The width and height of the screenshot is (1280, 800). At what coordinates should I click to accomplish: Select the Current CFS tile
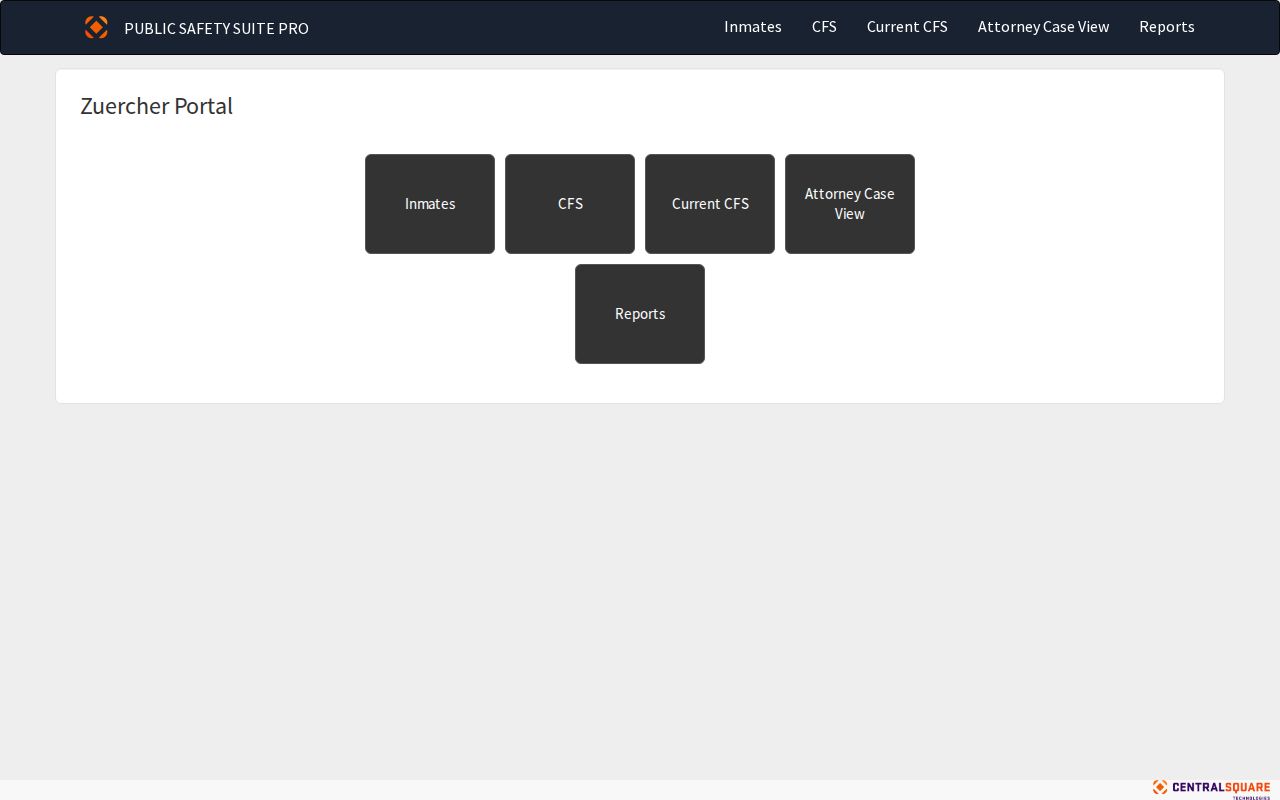click(x=710, y=204)
